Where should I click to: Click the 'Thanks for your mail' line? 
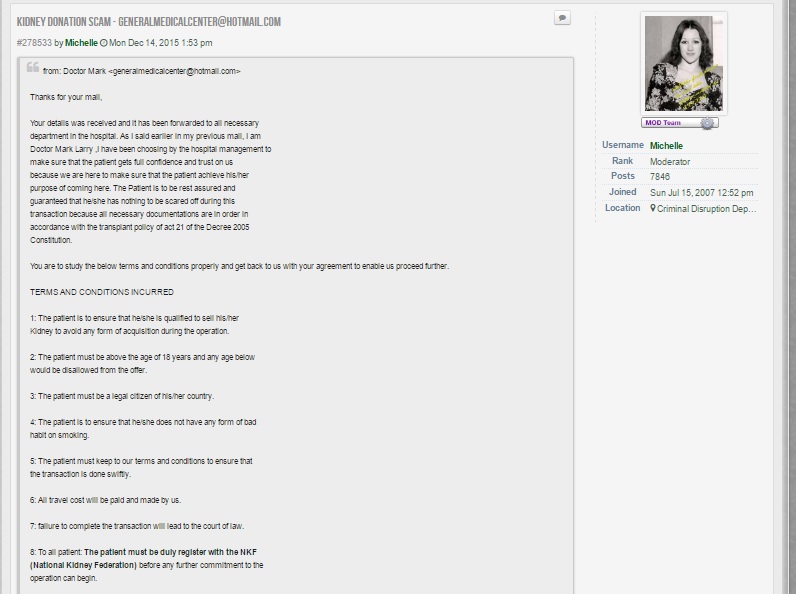pyautogui.click(x=66, y=97)
